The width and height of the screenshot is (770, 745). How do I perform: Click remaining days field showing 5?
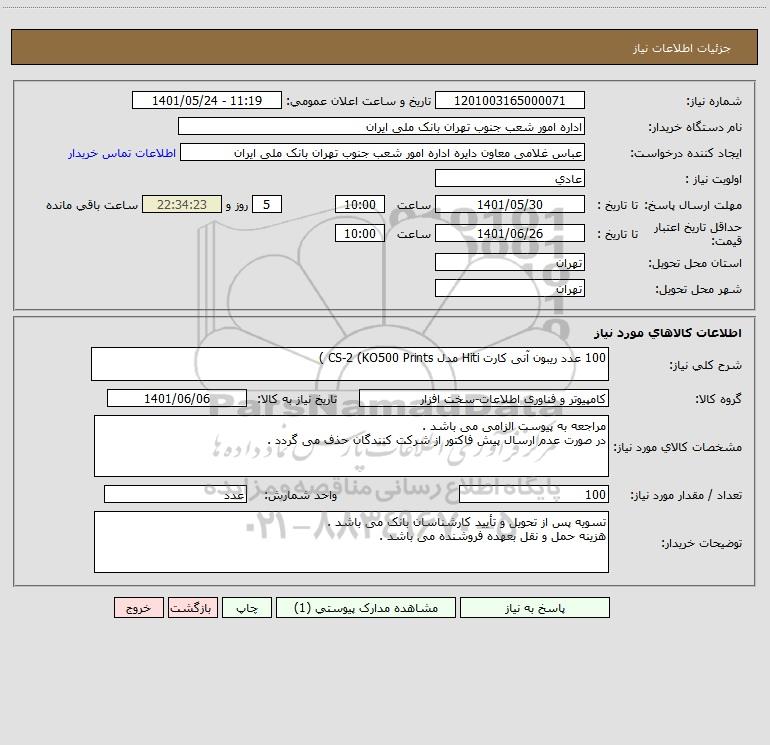click(267, 204)
